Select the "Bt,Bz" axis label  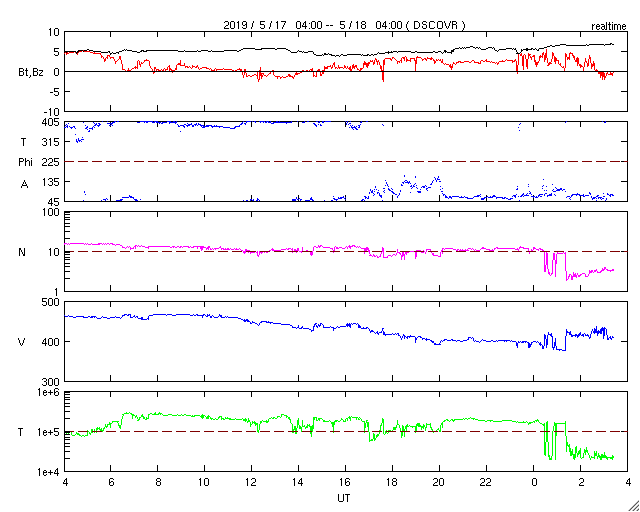[x=31, y=75]
